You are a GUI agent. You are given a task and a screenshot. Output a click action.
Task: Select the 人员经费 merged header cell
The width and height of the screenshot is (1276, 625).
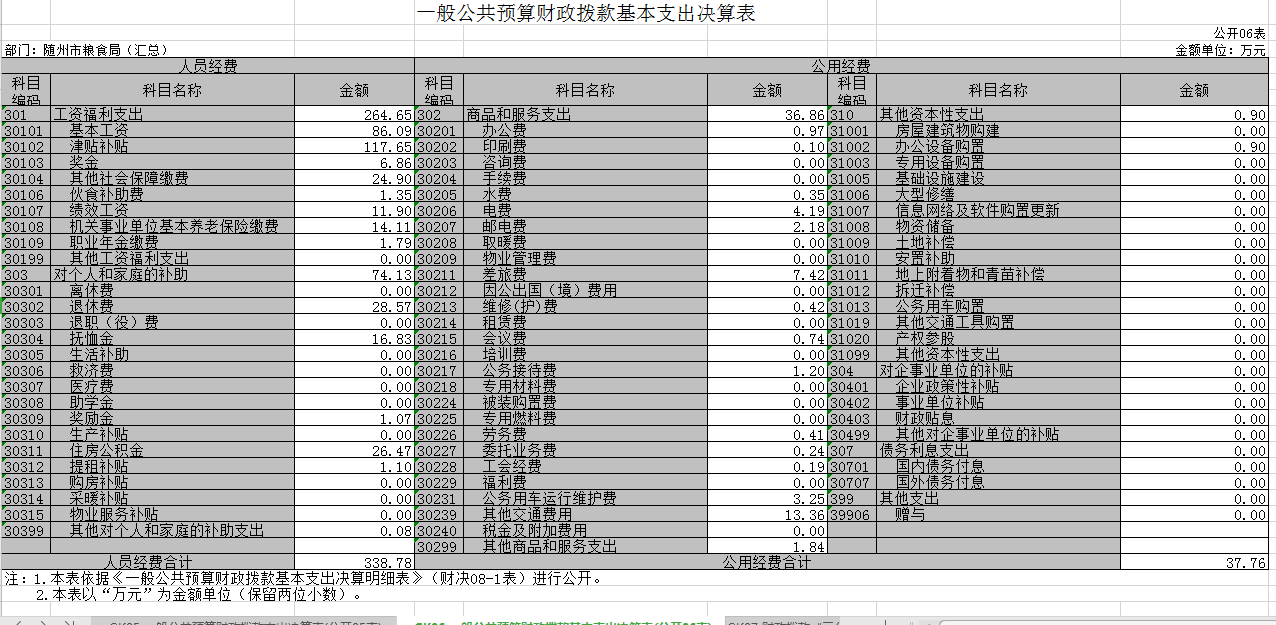coord(208,66)
